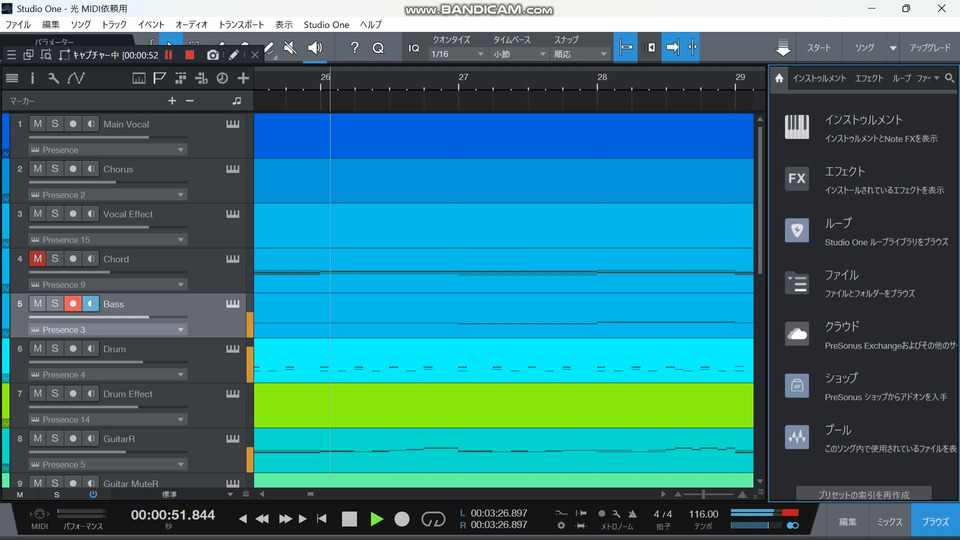Open the Instruments item piano icon

pyautogui.click(x=797, y=127)
